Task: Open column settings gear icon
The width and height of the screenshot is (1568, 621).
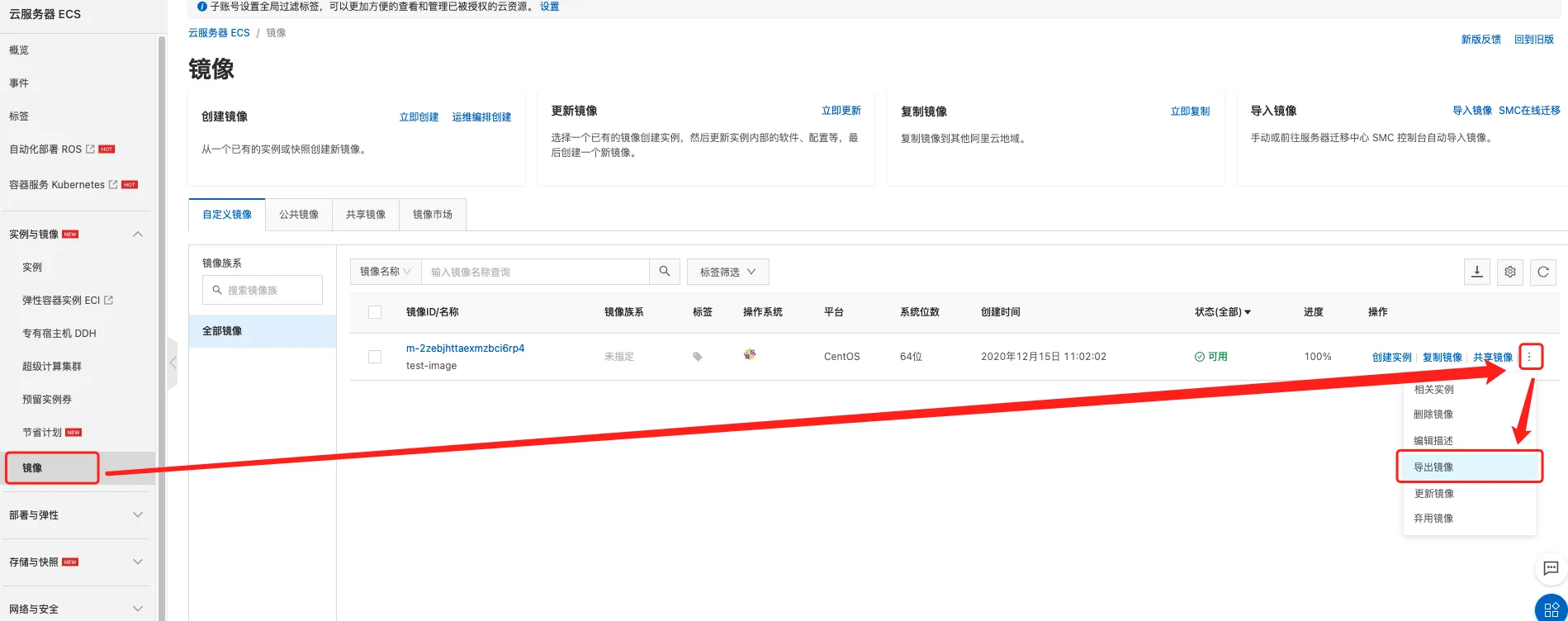Action: click(1510, 272)
